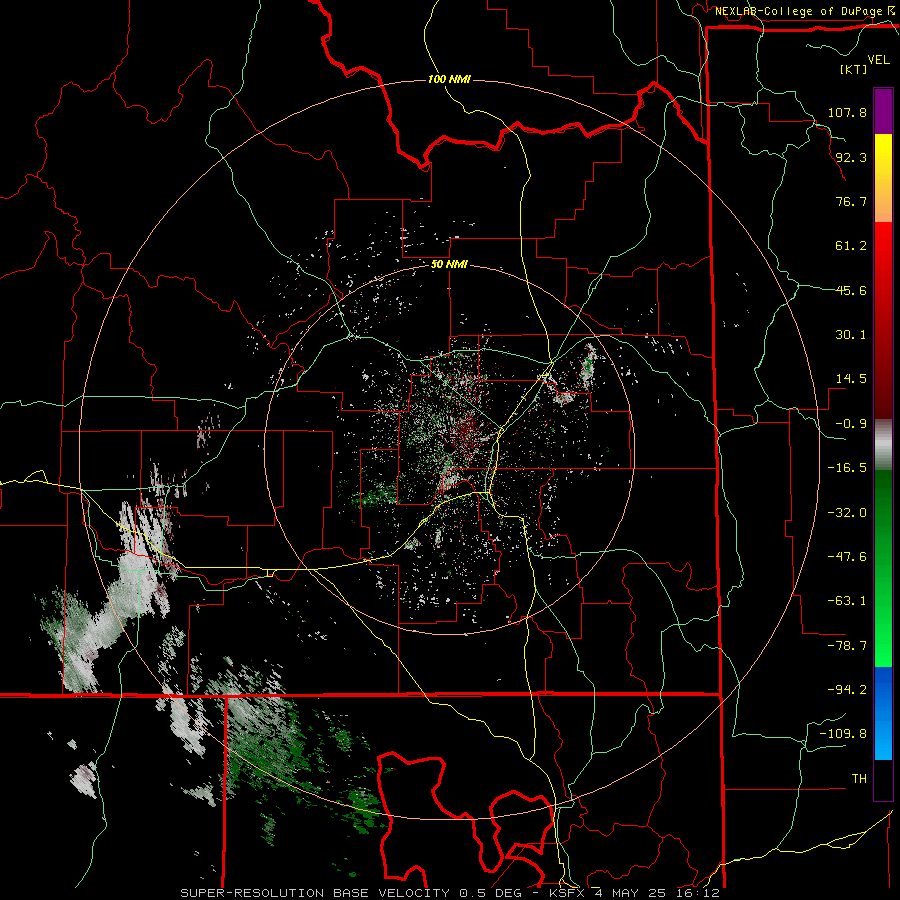900x900 pixels.
Task: Click the 14.5 legend value
Action: [x=851, y=379]
